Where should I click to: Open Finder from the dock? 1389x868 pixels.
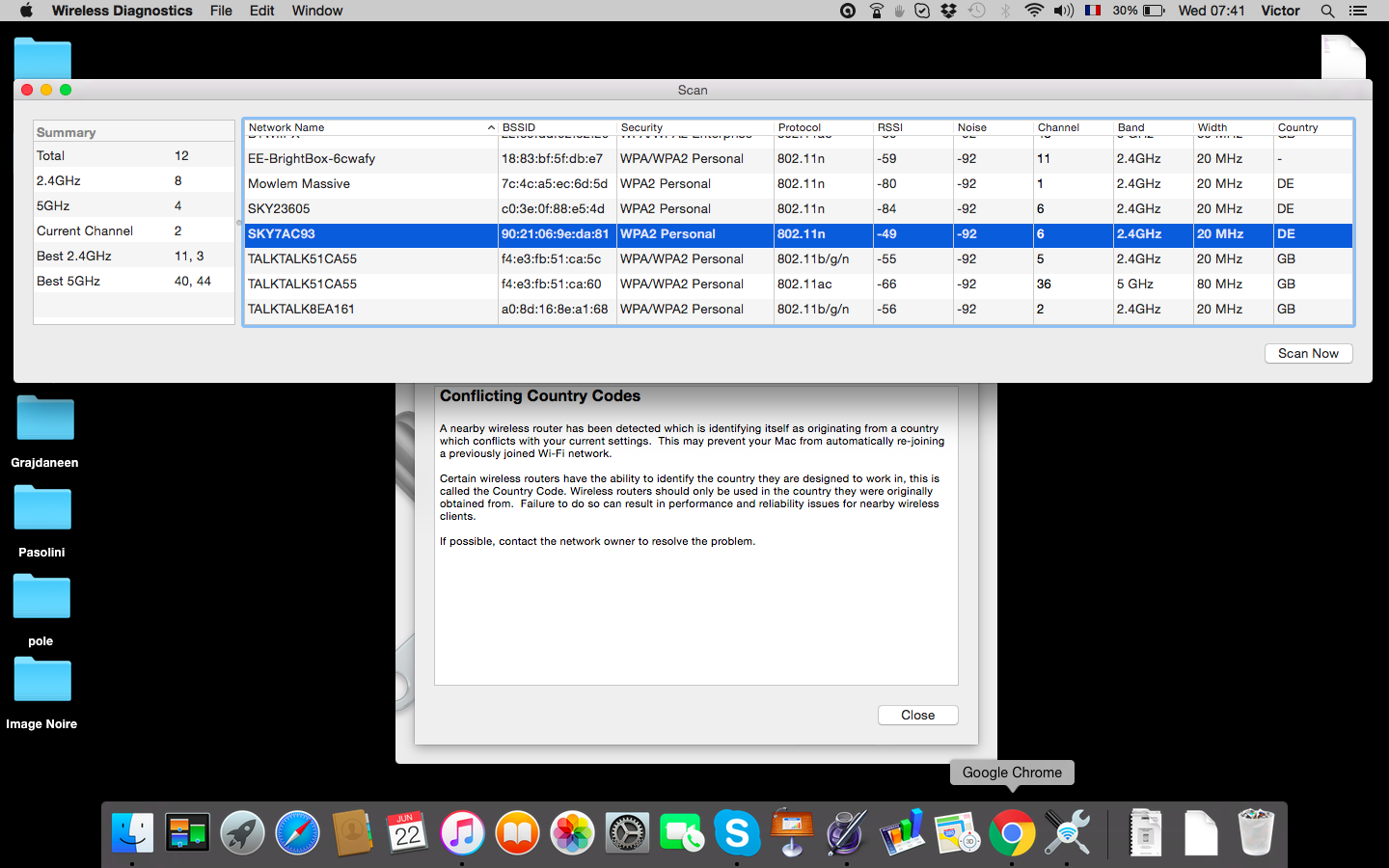pyautogui.click(x=132, y=832)
